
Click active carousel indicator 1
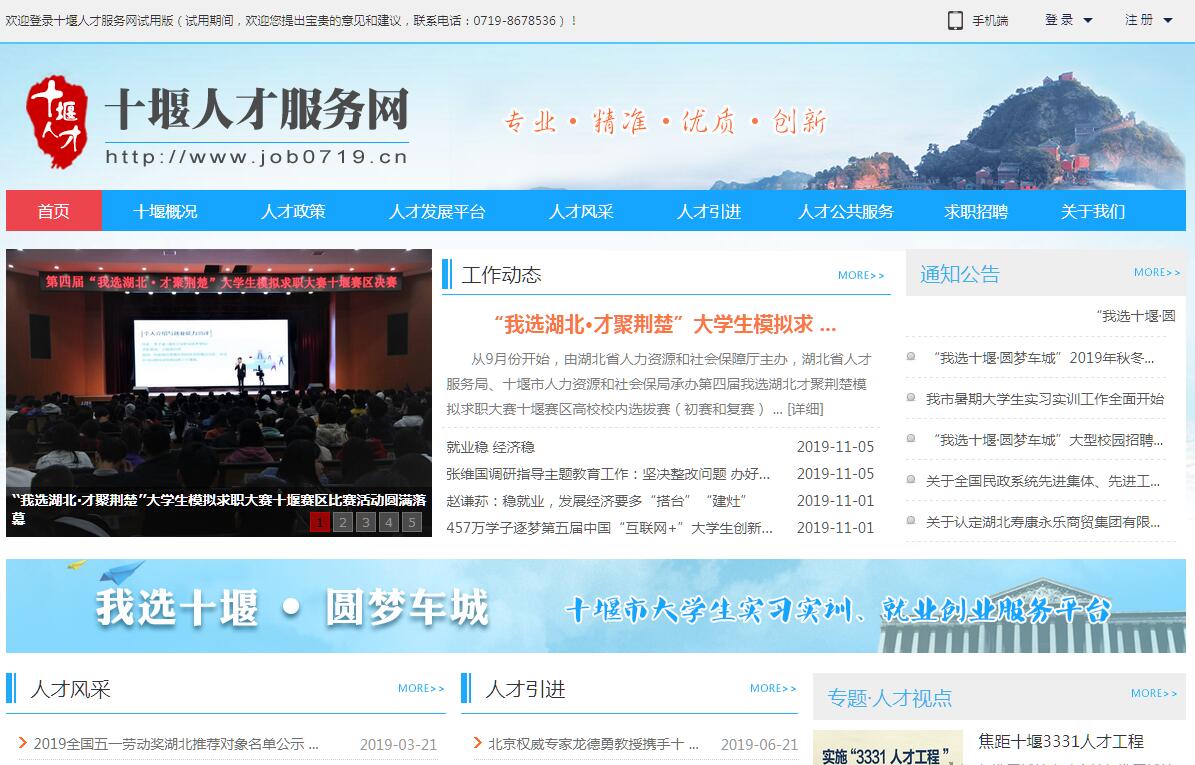[x=320, y=522]
